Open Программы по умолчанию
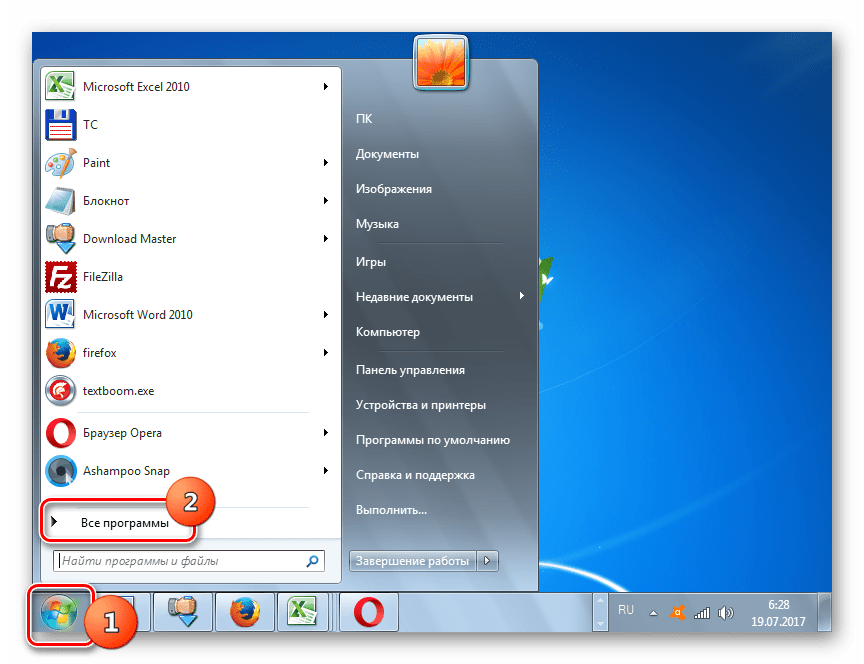 tap(433, 440)
